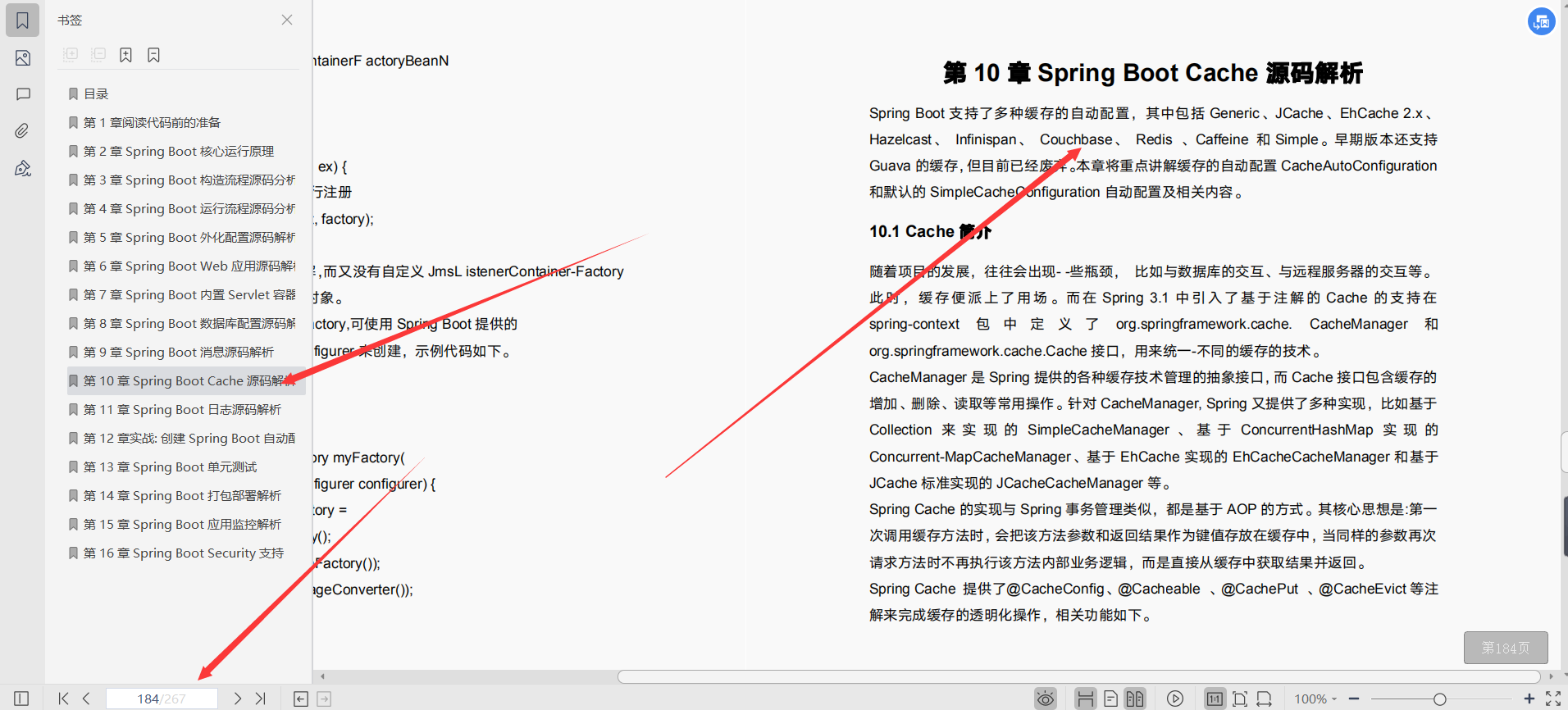Open the thumbnails sidebar panel
1568x710 pixels.
point(23,58)
